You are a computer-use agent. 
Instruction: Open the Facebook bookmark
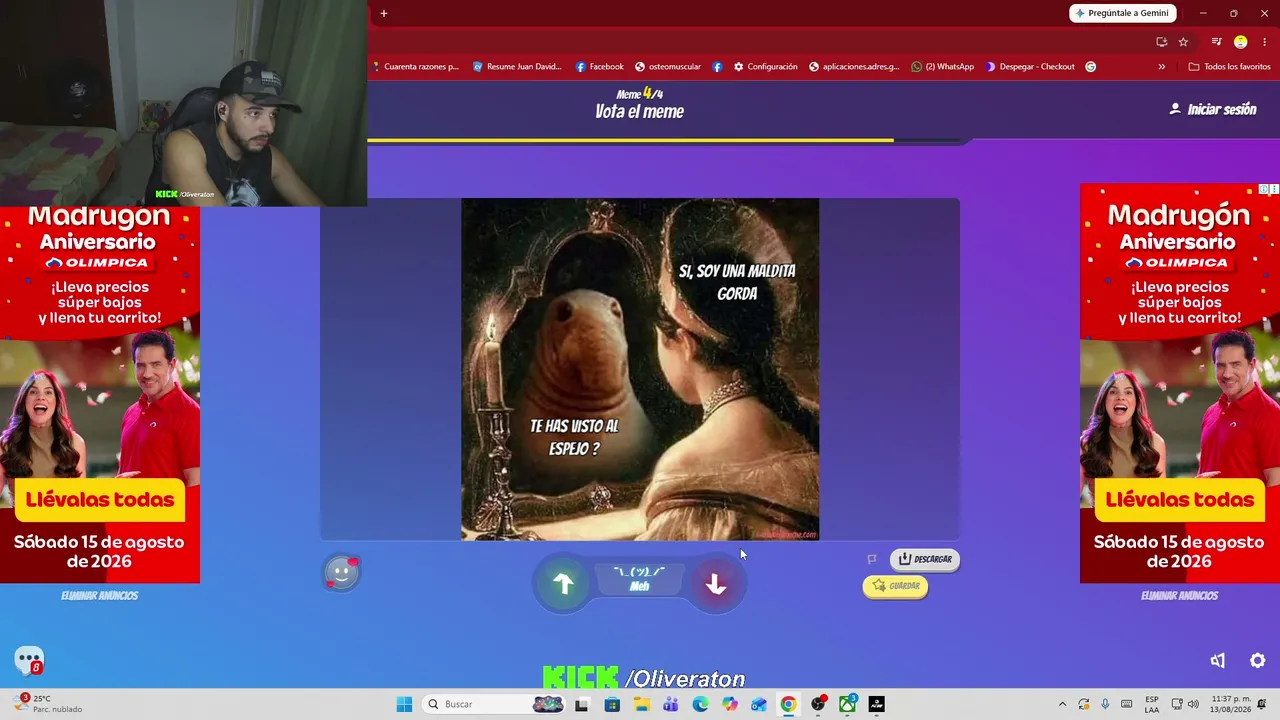point(599,67)
